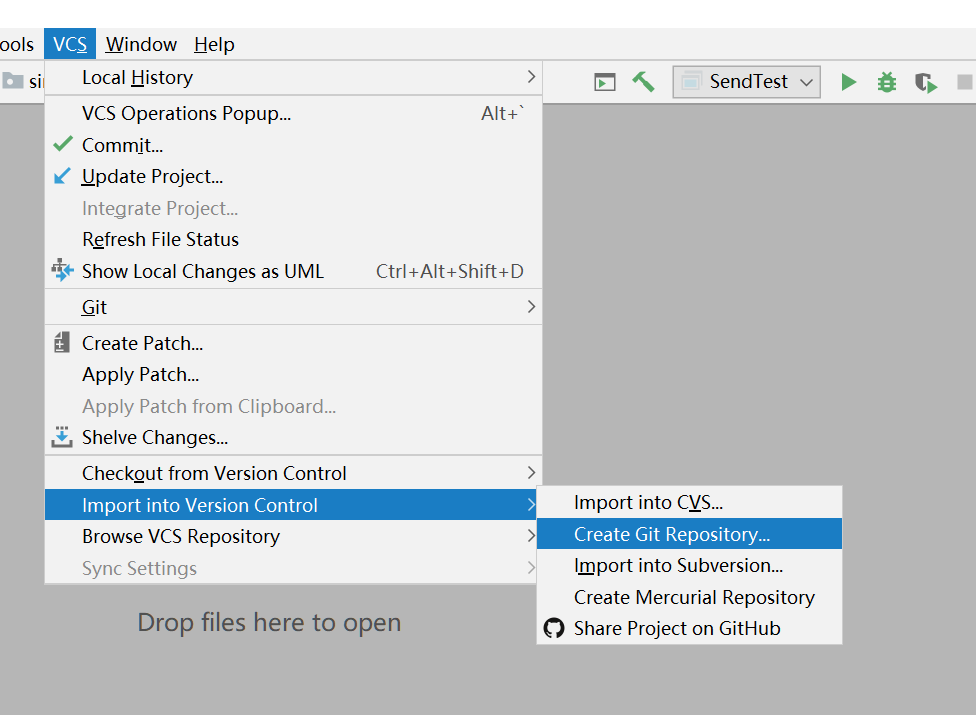Open the VCS menu
Screen dimensions: 976x715
point(70,44)
